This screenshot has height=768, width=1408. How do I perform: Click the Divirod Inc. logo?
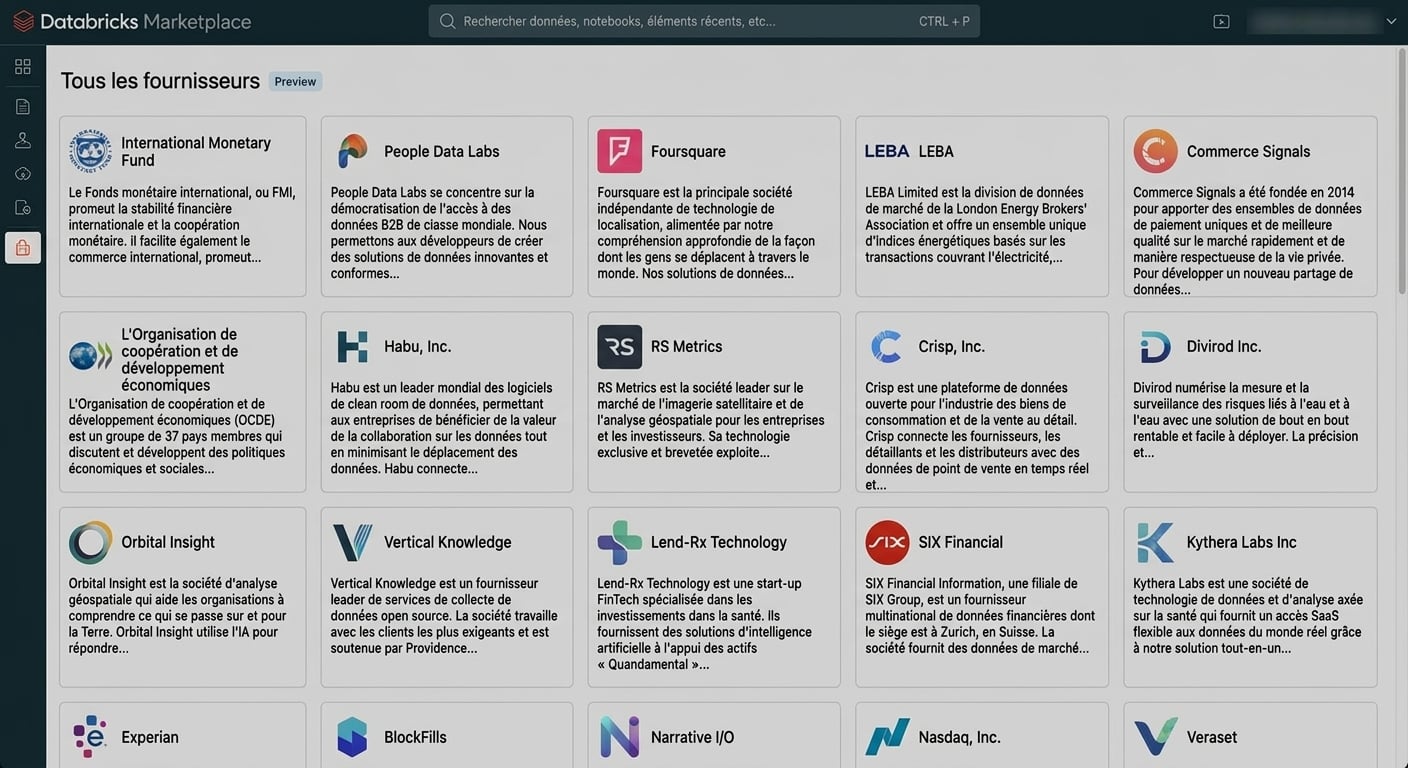click(x=1155, y=347)
